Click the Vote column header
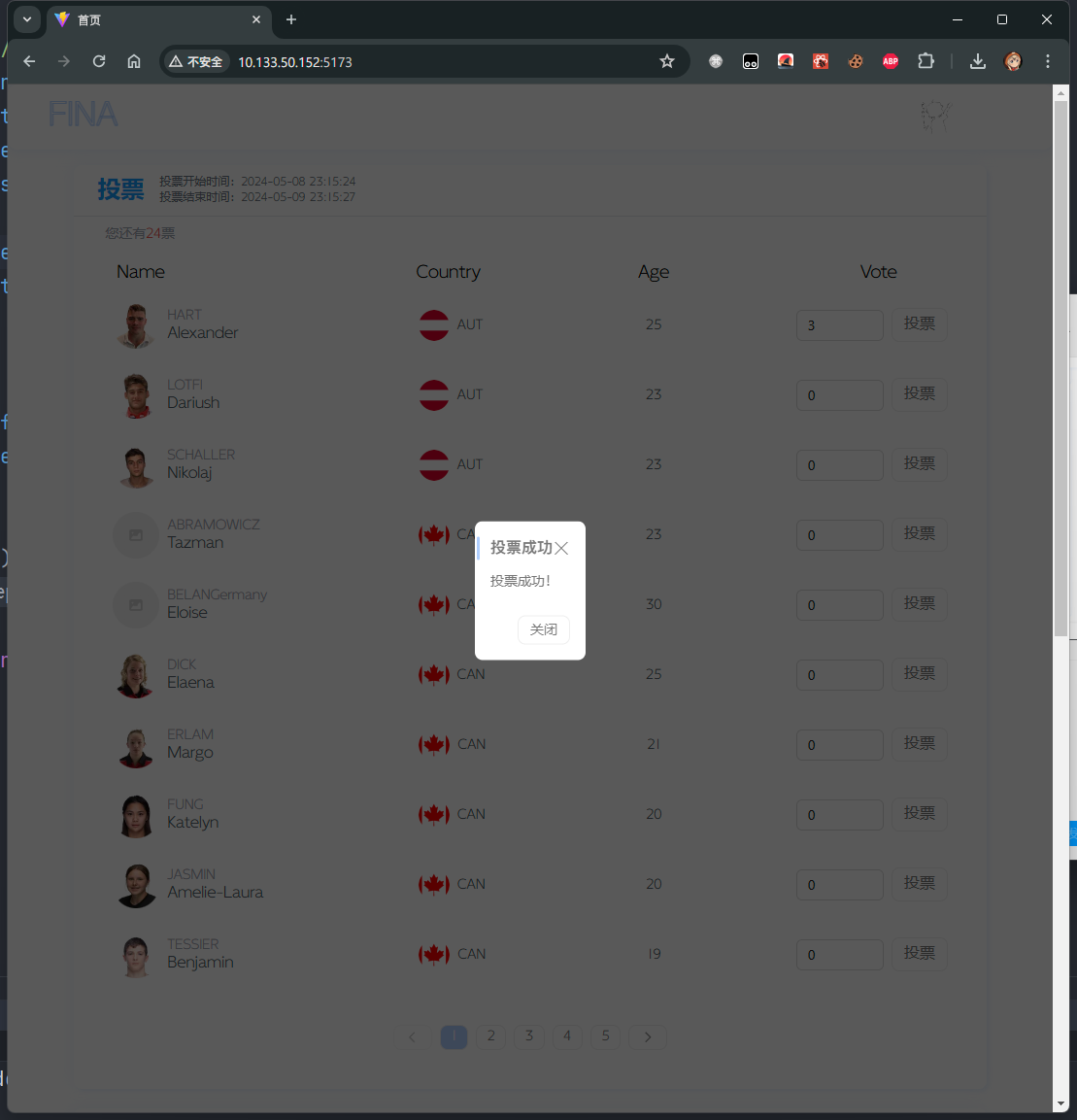 pyautogui.click(x=879, y=271)
